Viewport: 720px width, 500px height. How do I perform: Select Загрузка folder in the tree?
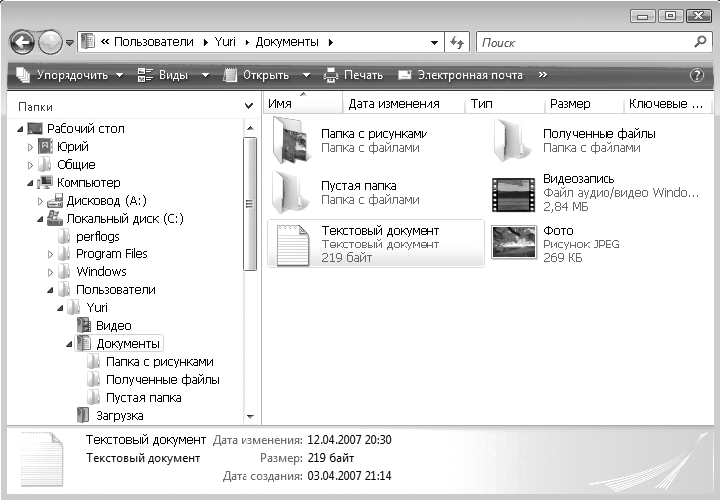click(119, 415)
